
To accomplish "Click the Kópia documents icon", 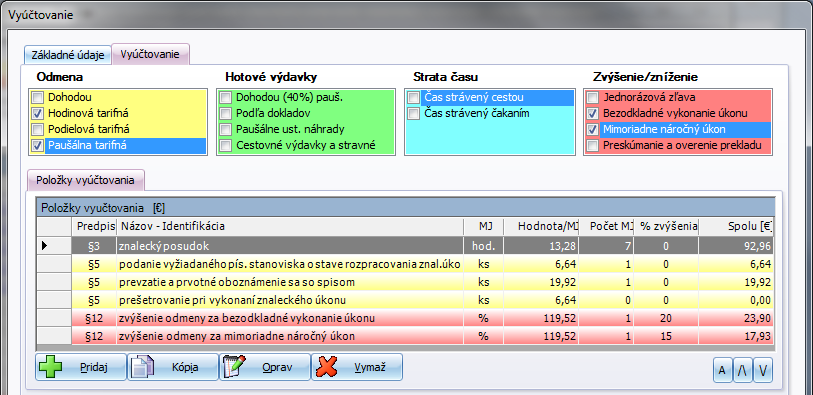I will tap(142, 368).
